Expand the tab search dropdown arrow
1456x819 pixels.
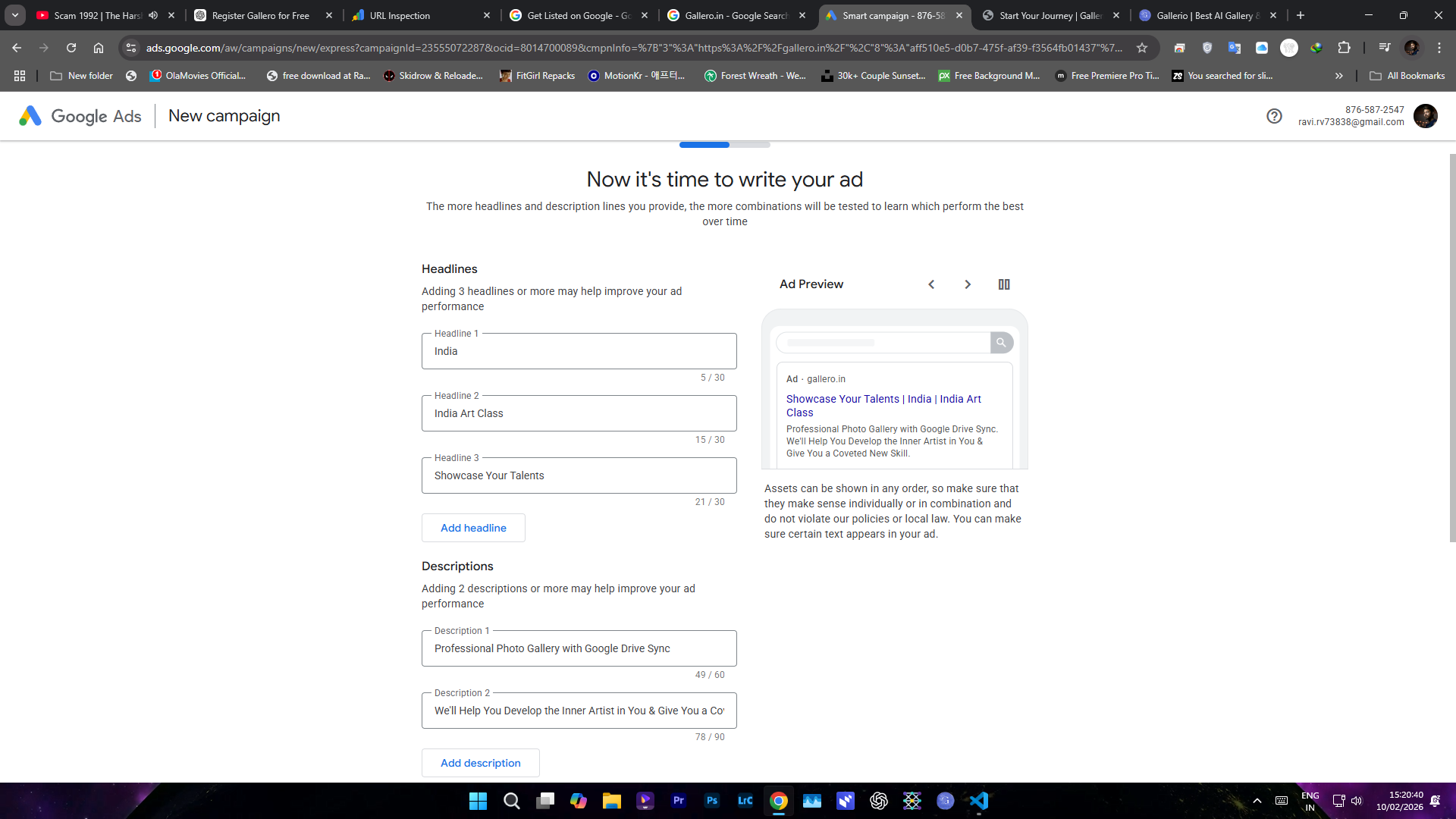pos(15,15)
